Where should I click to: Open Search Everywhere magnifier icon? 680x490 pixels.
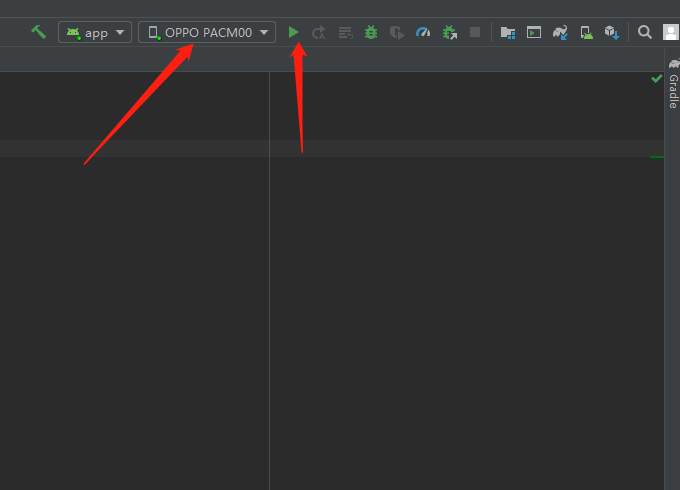coord(644,32)
